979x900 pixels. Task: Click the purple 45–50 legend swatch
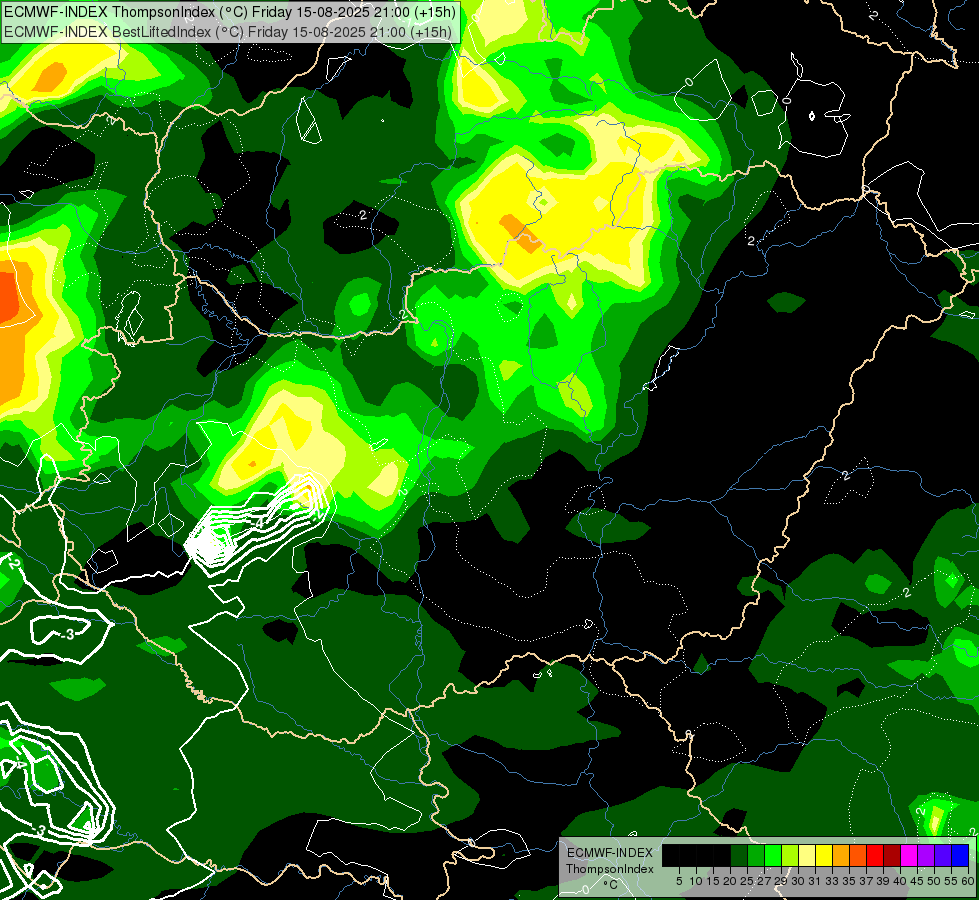click(926, 856)
